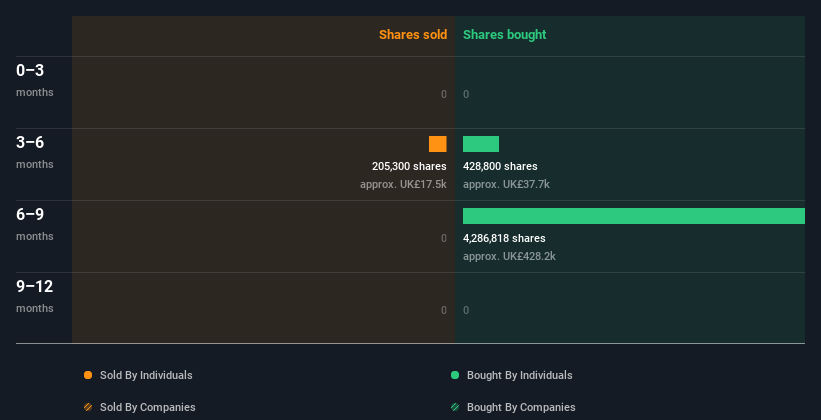The width and height of the screenshot is (821, 420).
Task: Click the orange Sold By Individuals legend dot
Action: [88, 375]
